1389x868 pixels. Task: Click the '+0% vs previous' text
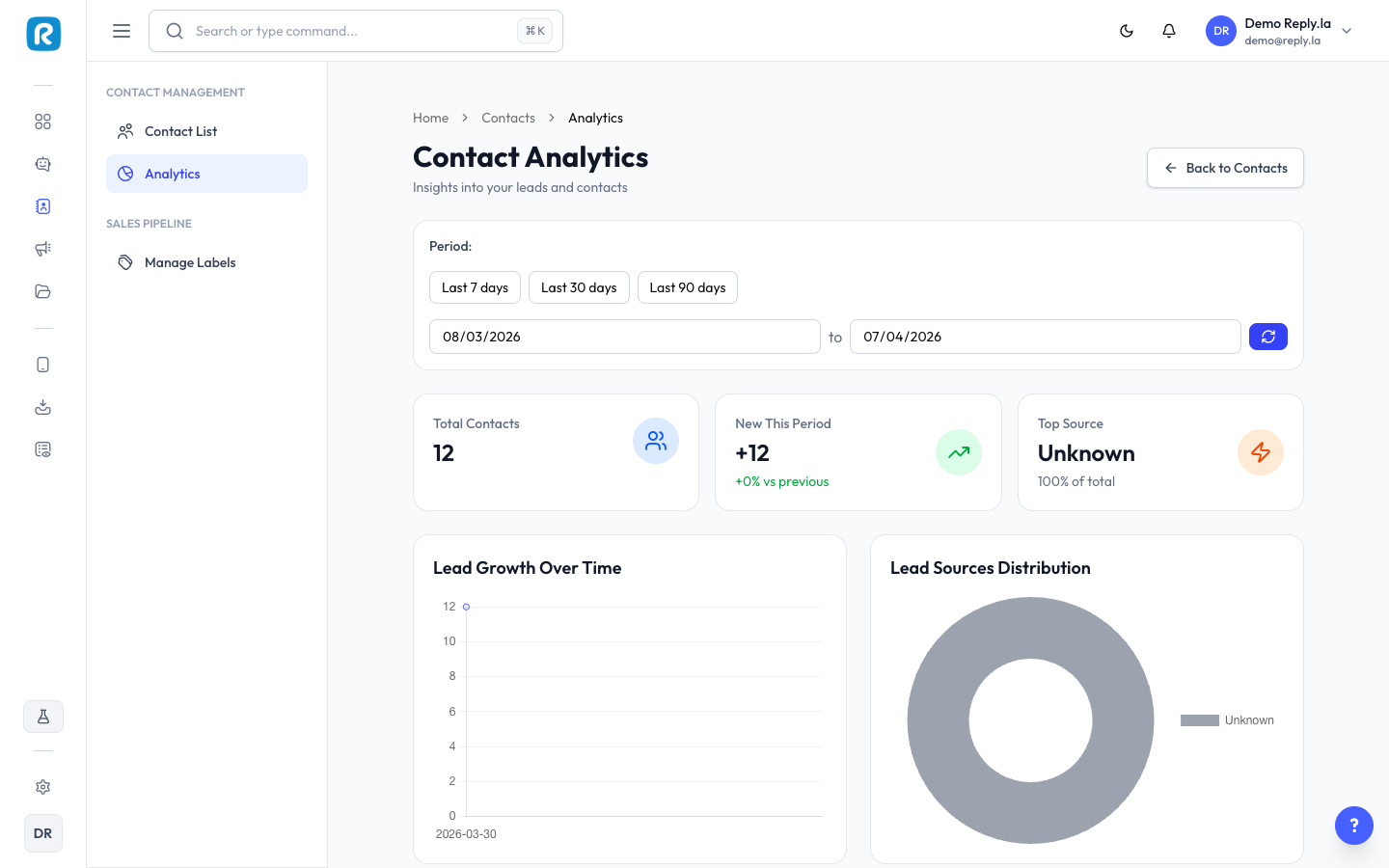(x=782, y=481)
